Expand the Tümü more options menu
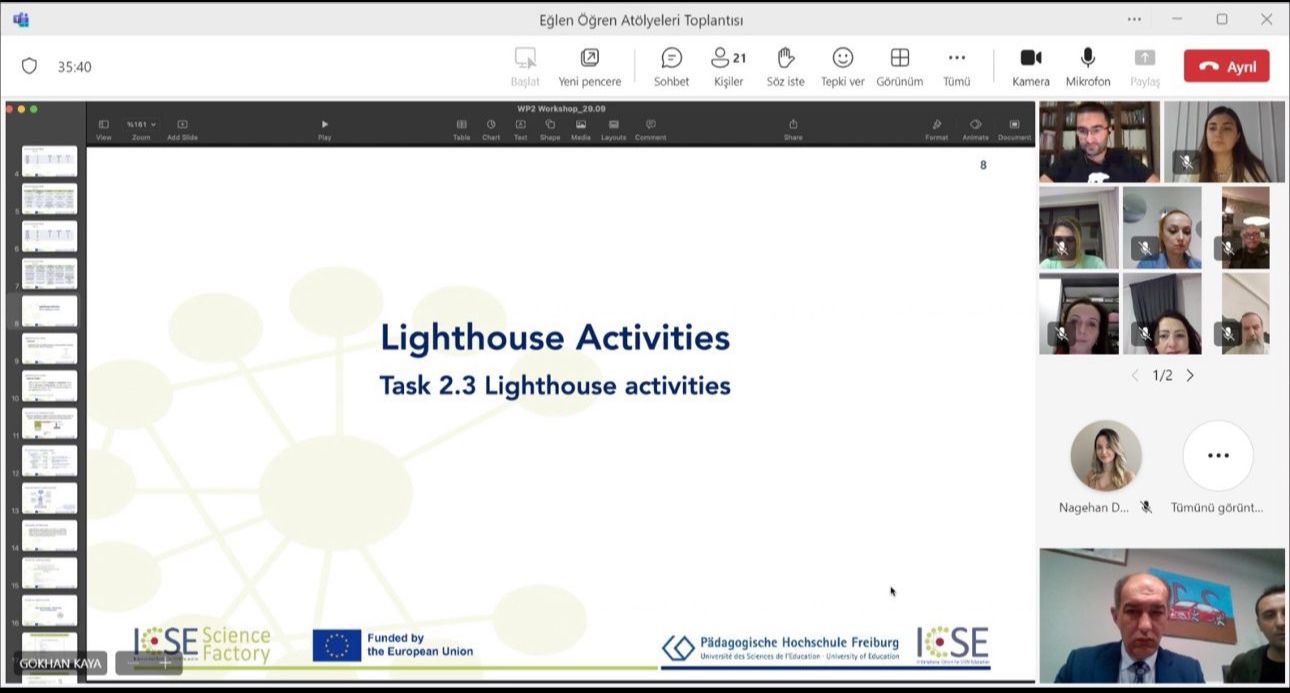Screen dimensions: 1290x693 (956, 66)
